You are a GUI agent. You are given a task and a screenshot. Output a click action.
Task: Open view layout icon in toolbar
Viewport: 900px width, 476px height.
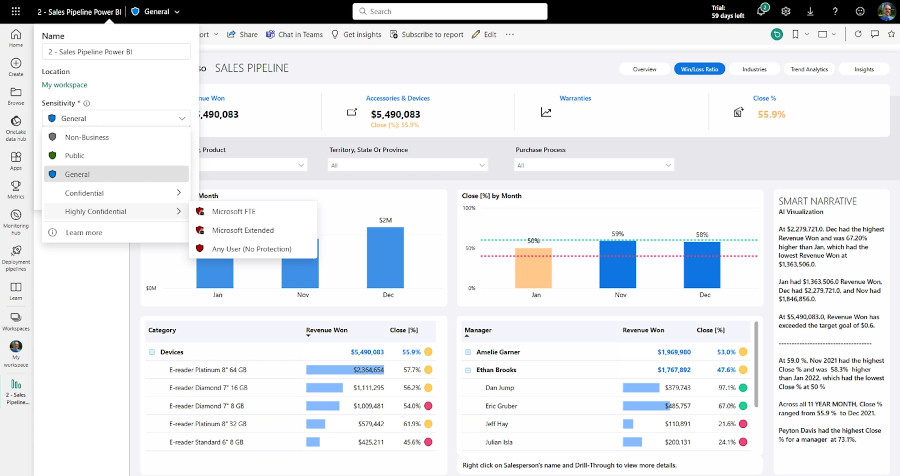823,34
